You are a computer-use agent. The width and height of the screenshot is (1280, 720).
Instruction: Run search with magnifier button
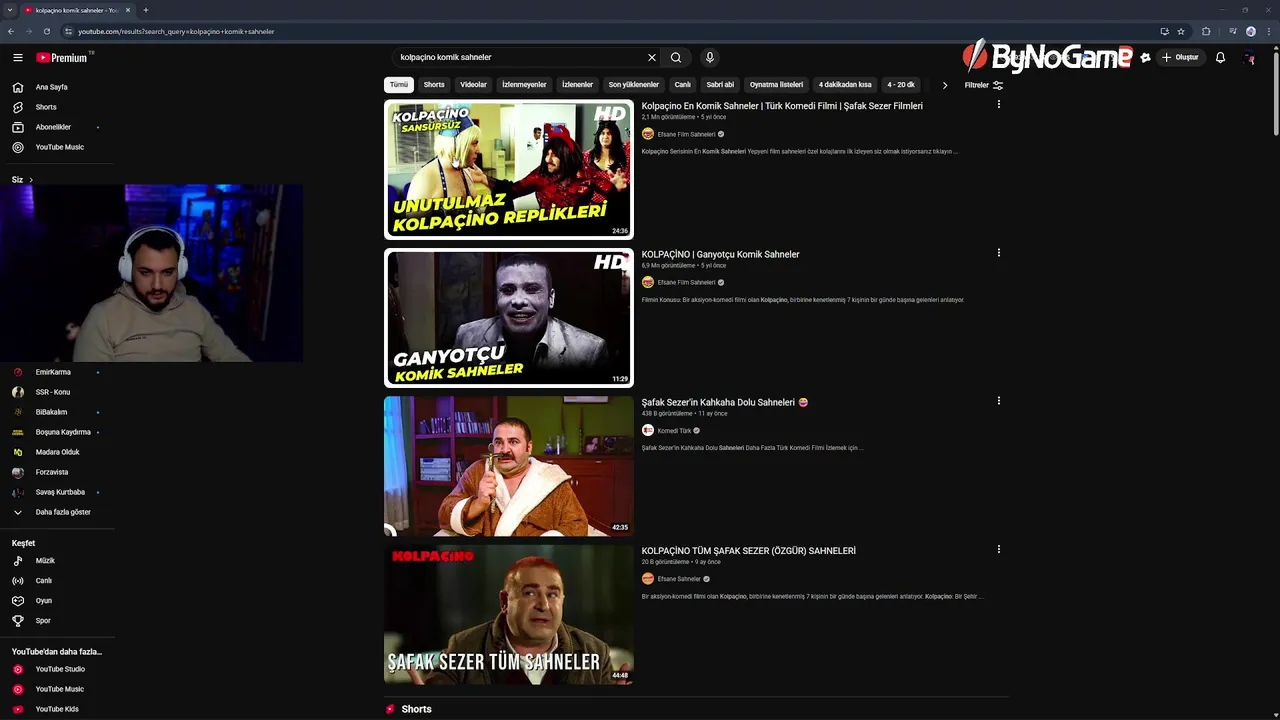[676, 58]
